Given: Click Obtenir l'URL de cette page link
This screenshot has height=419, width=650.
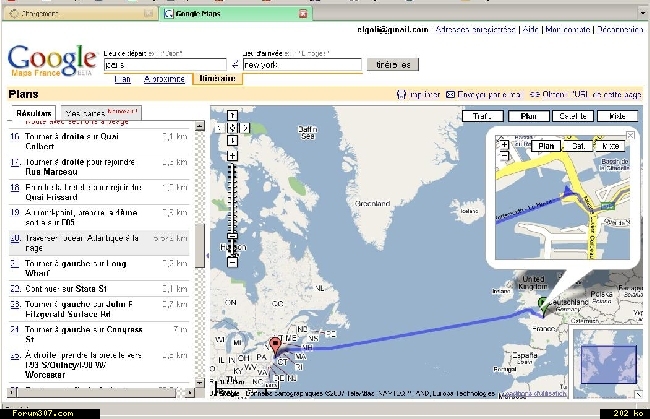Looking at the screenshot, I should point(585,94).
